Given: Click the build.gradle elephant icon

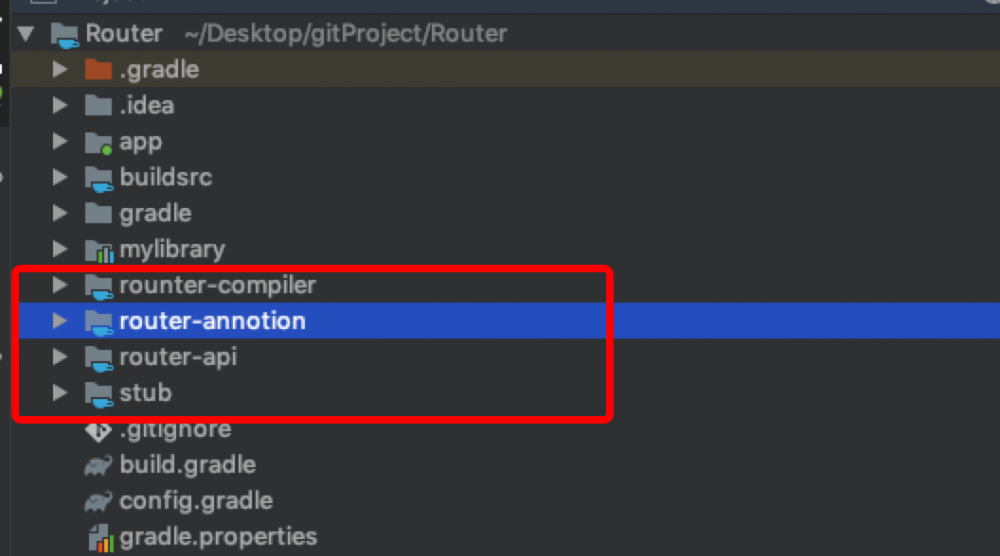Looking at the screenshot, I should coord(98,466).
